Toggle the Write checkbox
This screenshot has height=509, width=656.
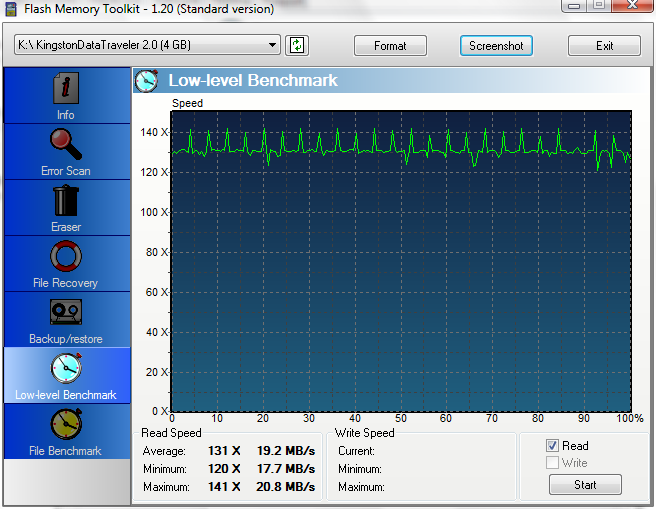click(553, 463)
